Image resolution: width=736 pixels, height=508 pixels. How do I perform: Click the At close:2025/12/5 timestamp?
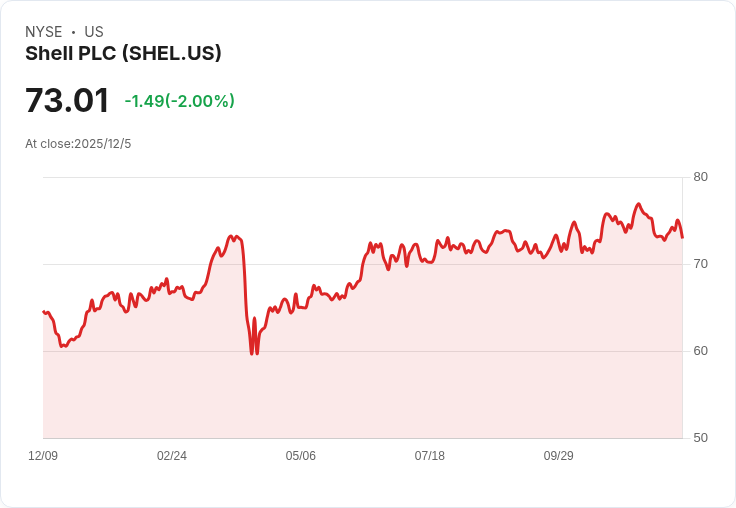pos(78,144)
